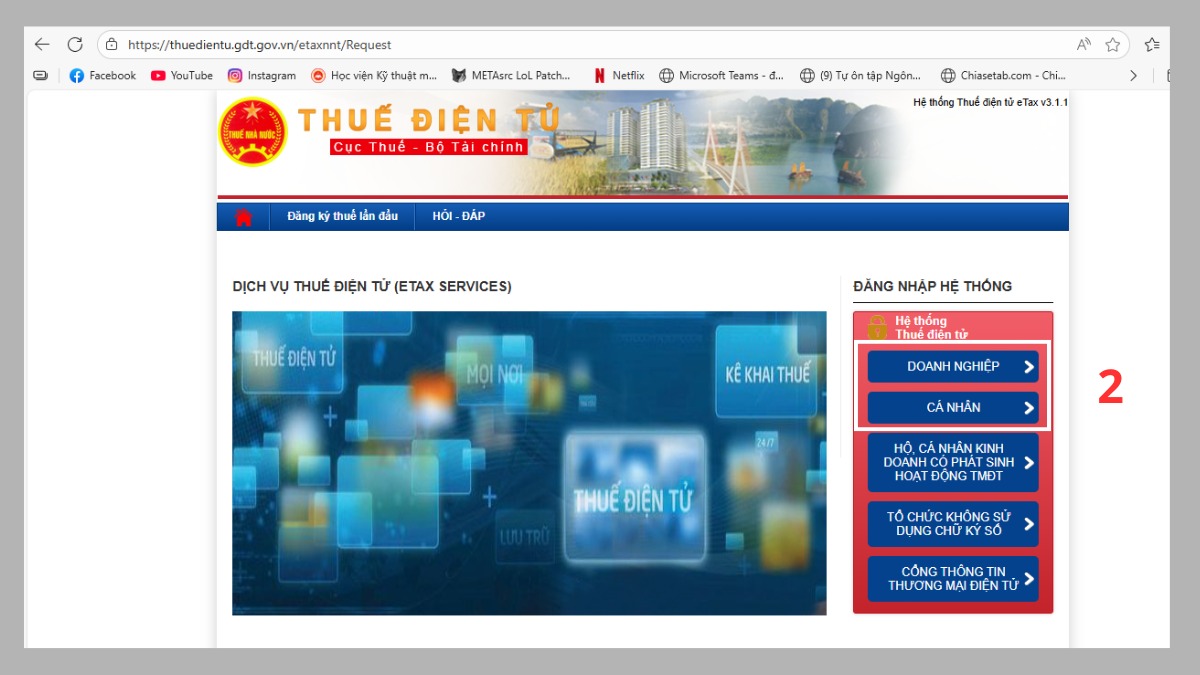Open the HỎI - ĐÁP menu
This screenshot has height=675, width=1200.
tap(459, 216)
